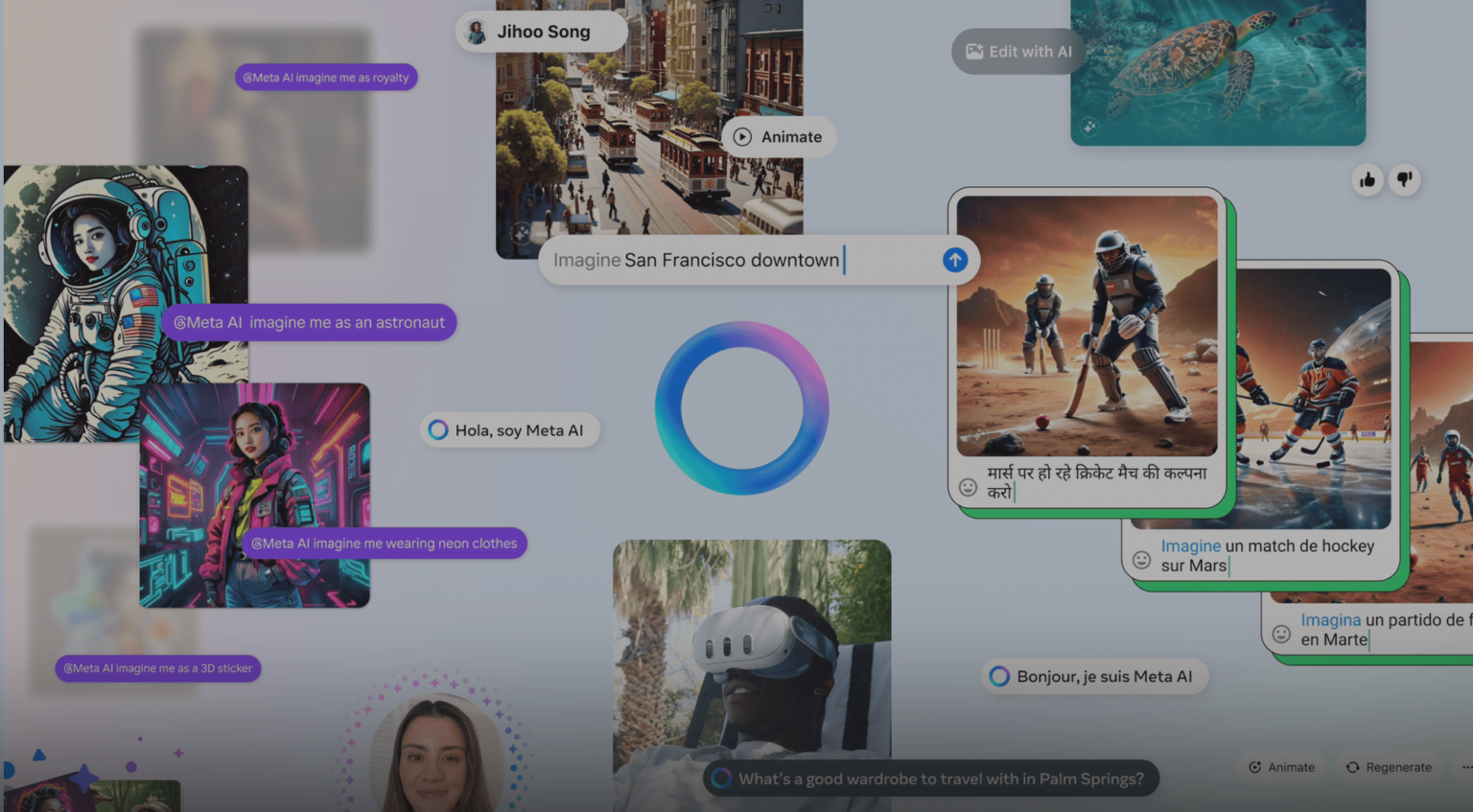Click 'Imagina un partido' prompt text
The image size is (1473, 812).
[x=1385, y=630]
